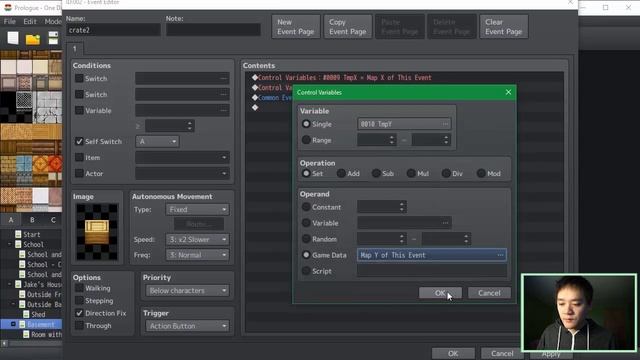Click Clear Event Page button
This screenshot has height=360, width=640.
click(504, 27)
